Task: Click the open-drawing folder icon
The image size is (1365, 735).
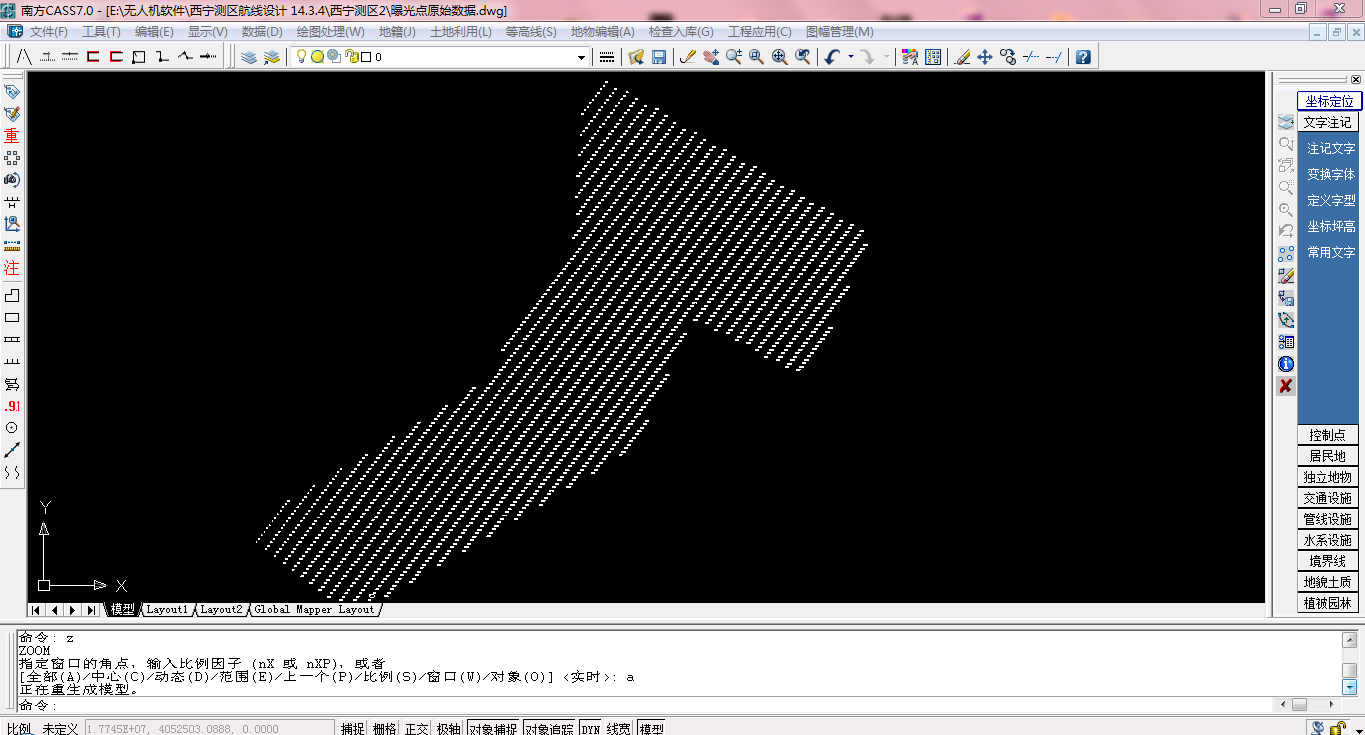Action: point(636,57)
